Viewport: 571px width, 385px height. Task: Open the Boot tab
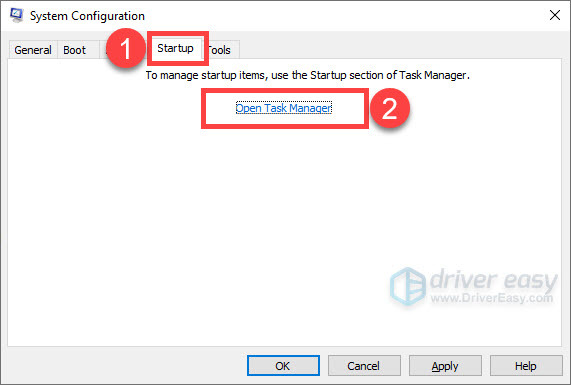coord(74,50)
